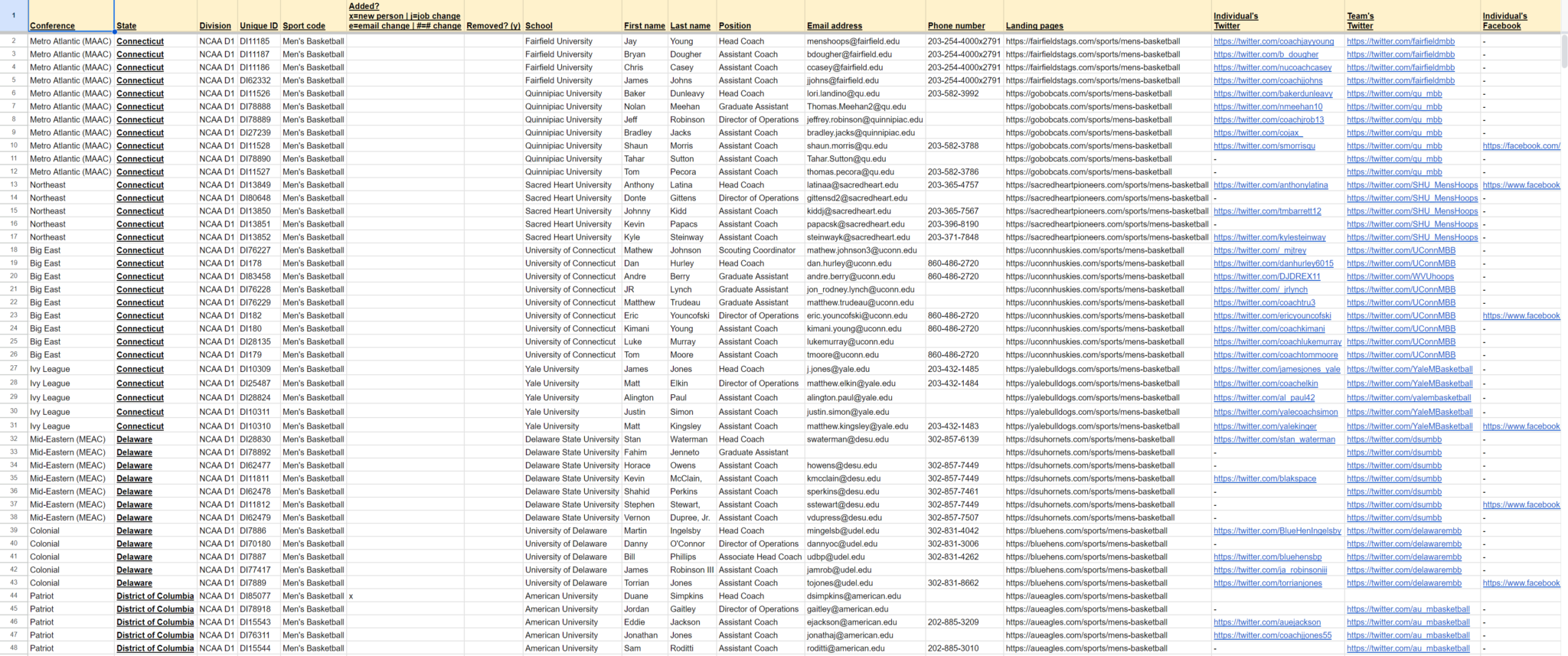
Task: Open the twitter.com/BlueHenIngelsby link
Action: [1277, 530]
